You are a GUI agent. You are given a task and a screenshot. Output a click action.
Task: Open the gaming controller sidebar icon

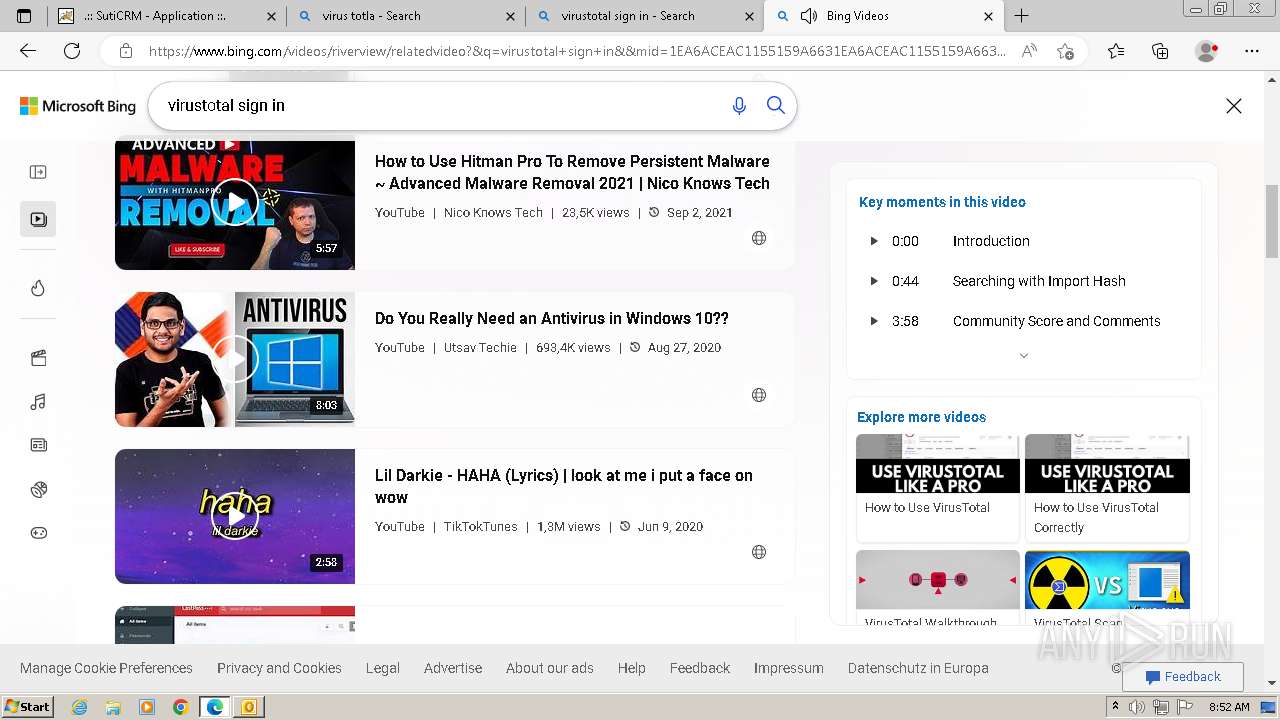(x=38, y=533)
